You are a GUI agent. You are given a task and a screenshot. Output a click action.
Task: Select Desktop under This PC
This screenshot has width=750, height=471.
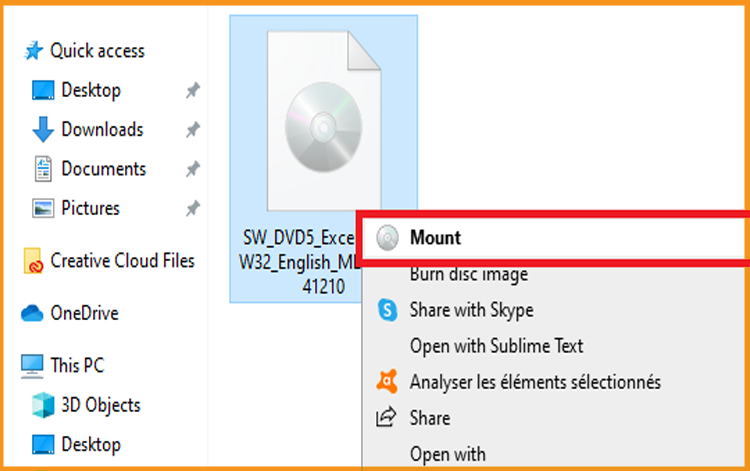point(91,444)
